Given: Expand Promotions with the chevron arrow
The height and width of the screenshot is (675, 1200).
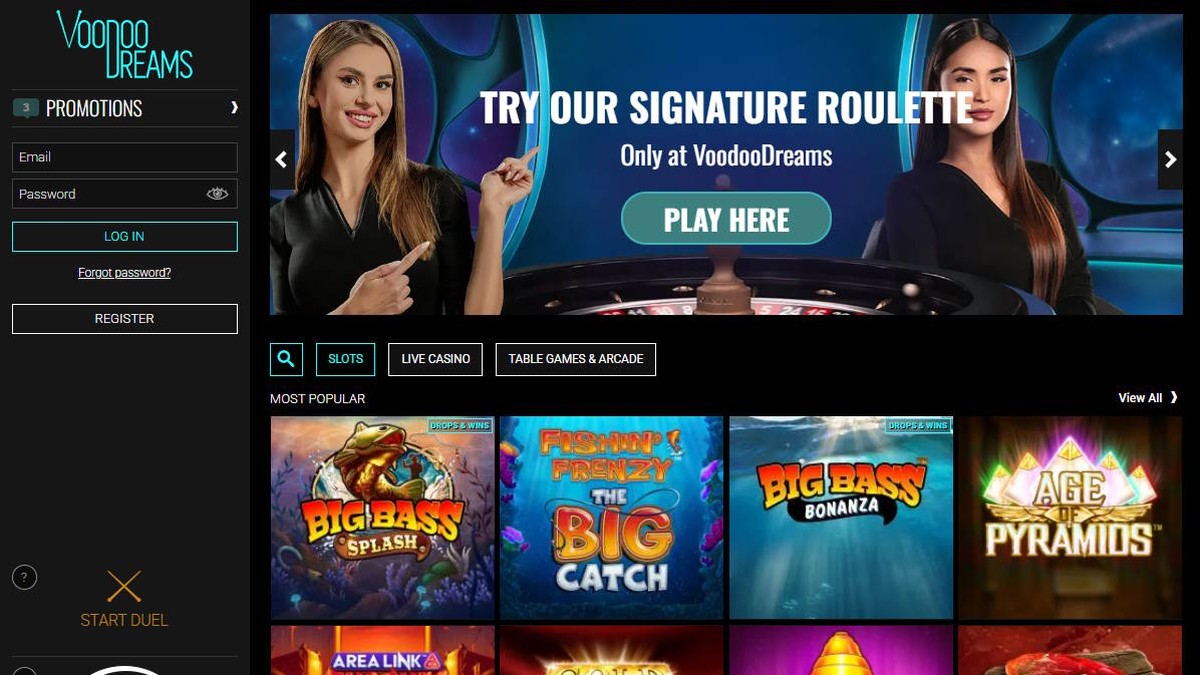Looking at the screenshot, I should click(234, 107).
